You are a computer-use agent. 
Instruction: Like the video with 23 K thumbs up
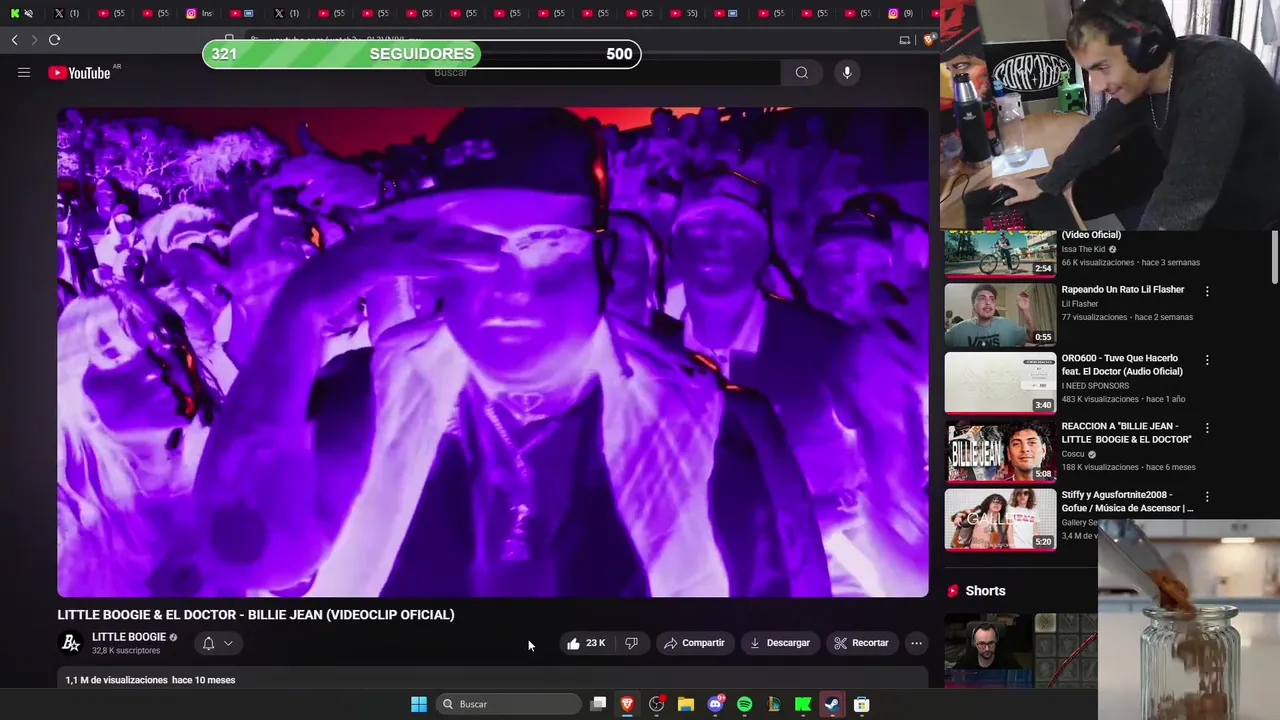coord(586,643)
